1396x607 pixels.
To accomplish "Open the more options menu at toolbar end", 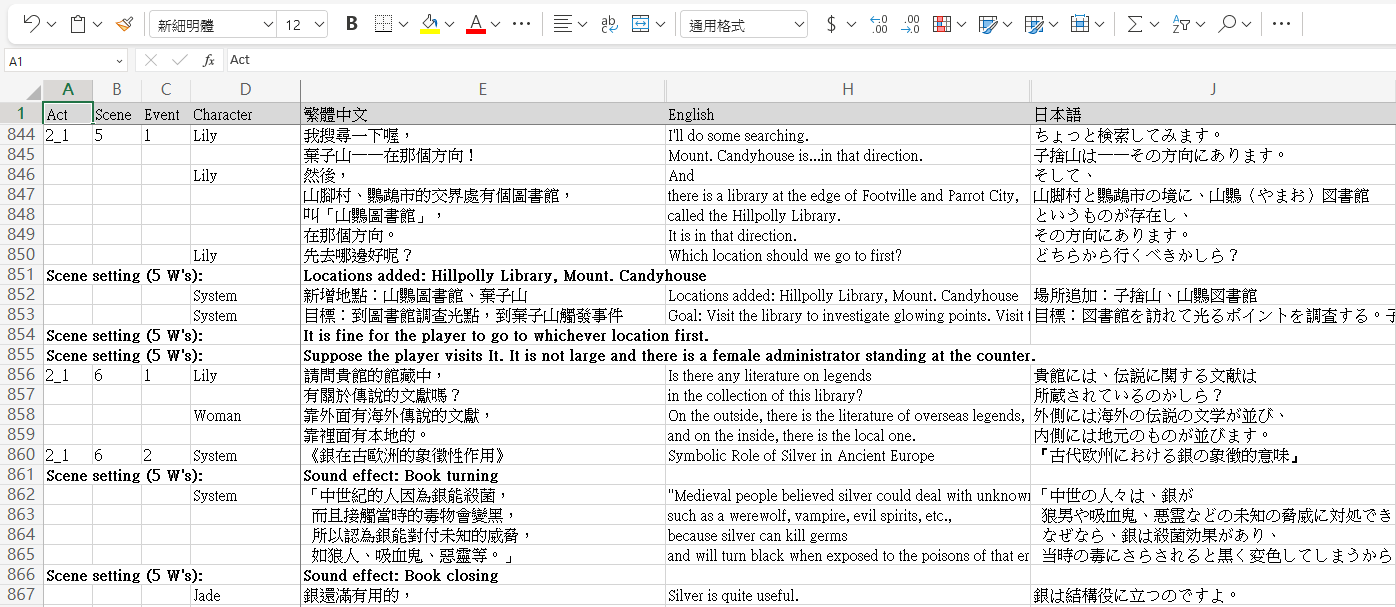I will pos(1281,24).
